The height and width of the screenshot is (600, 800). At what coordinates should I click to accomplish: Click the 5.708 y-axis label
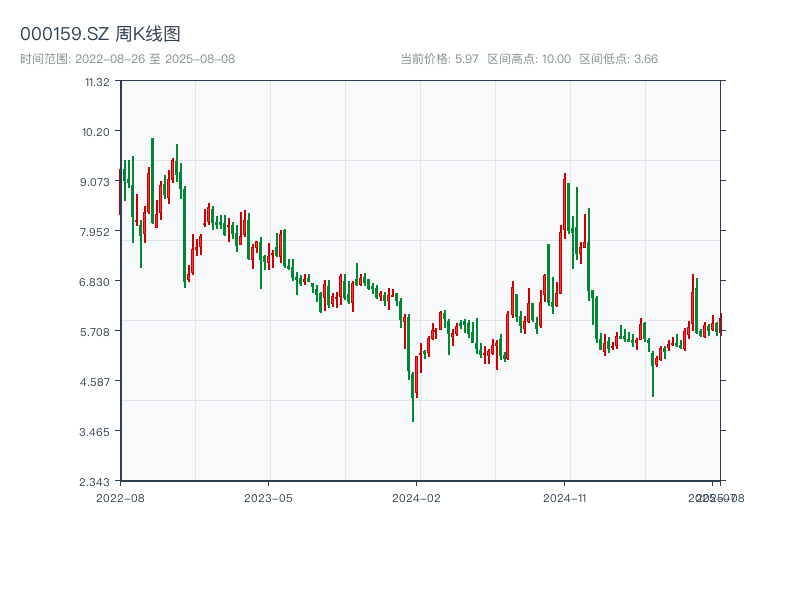tap(96, 331)
